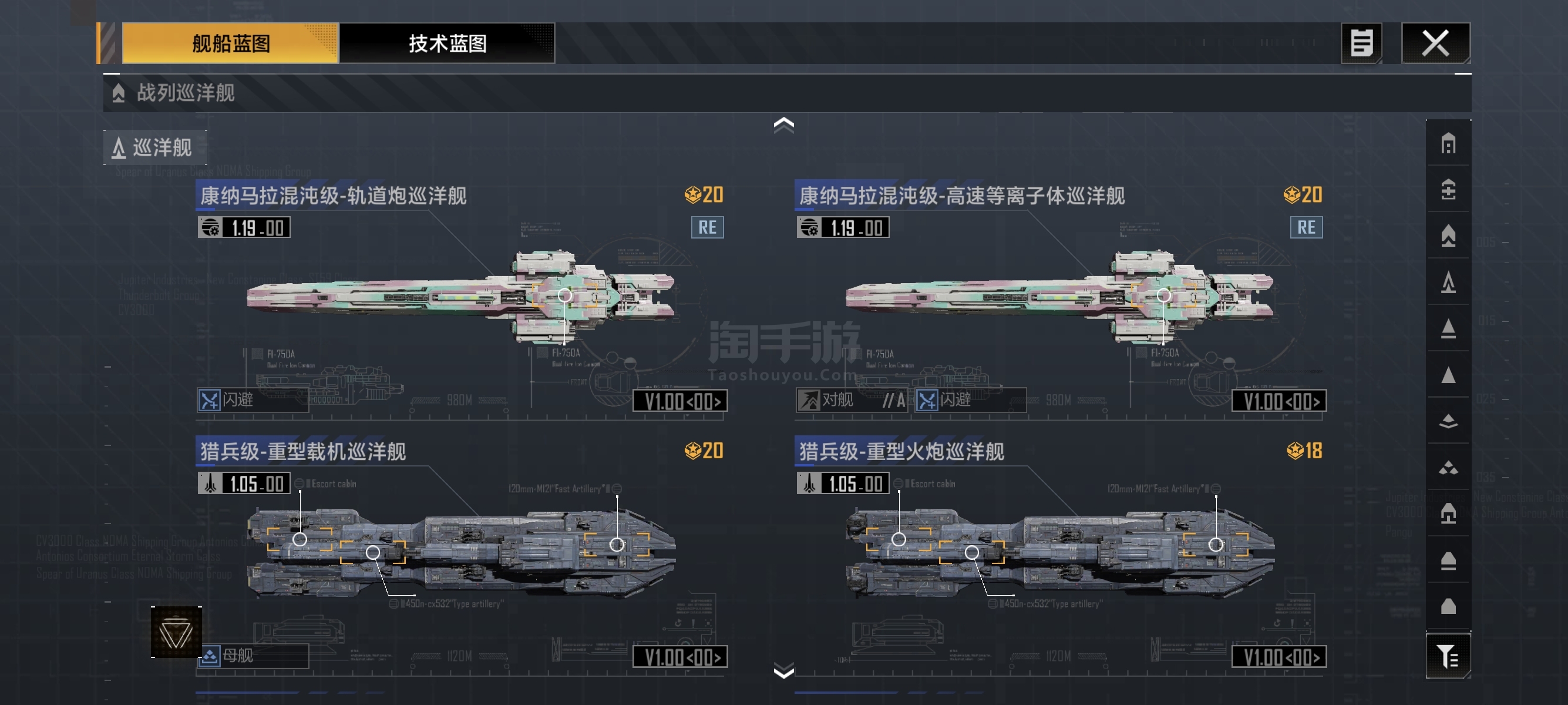Select the building-shaped icon atop sidebar
The height and width of the screenshot is (705, 1568).
[x=1448, y=144]
